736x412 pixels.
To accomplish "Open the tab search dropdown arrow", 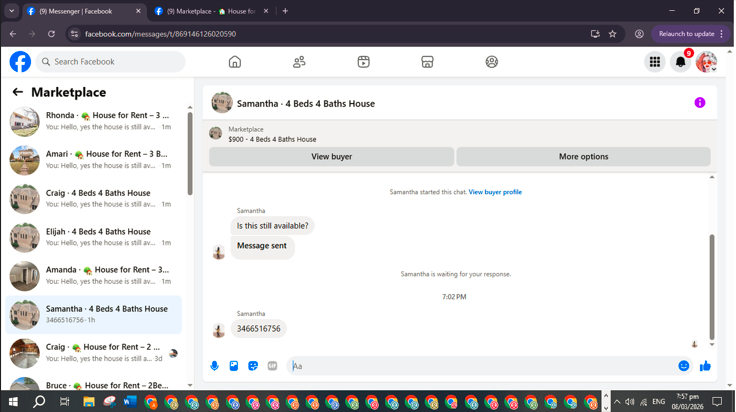I will point(11,11).
